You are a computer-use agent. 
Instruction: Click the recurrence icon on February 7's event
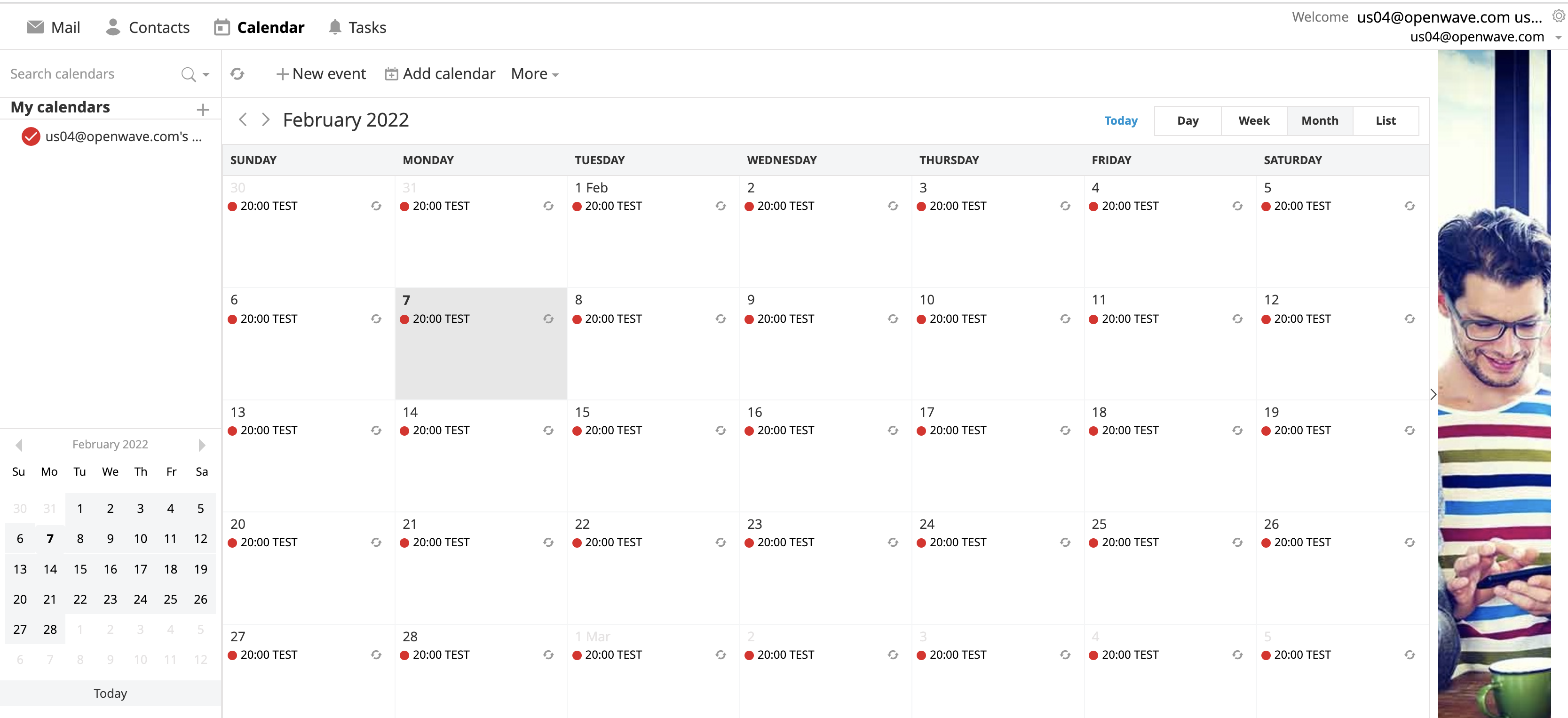pos(548,319)
